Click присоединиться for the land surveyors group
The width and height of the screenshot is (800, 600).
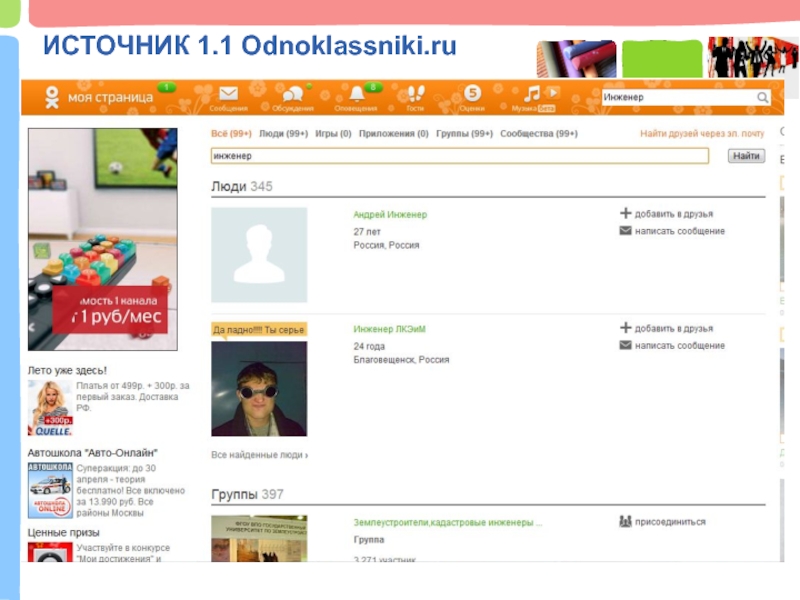coord(670,522)
